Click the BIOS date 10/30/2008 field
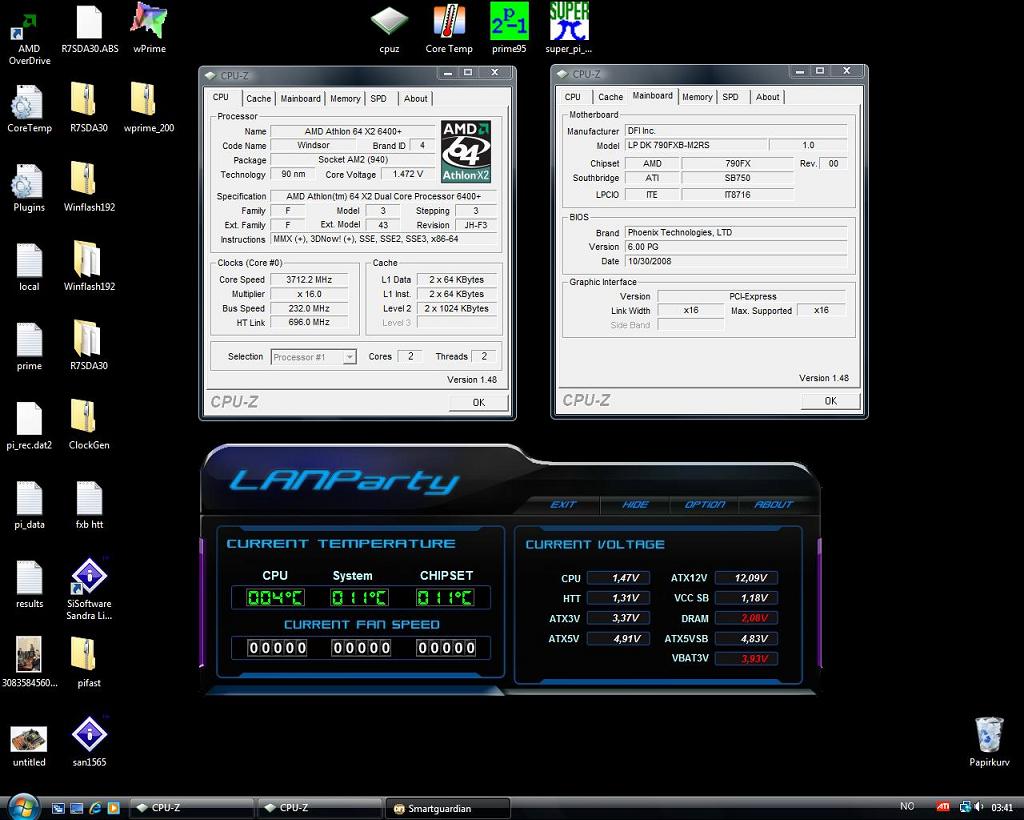The image size is (1024, 820). 735,261
